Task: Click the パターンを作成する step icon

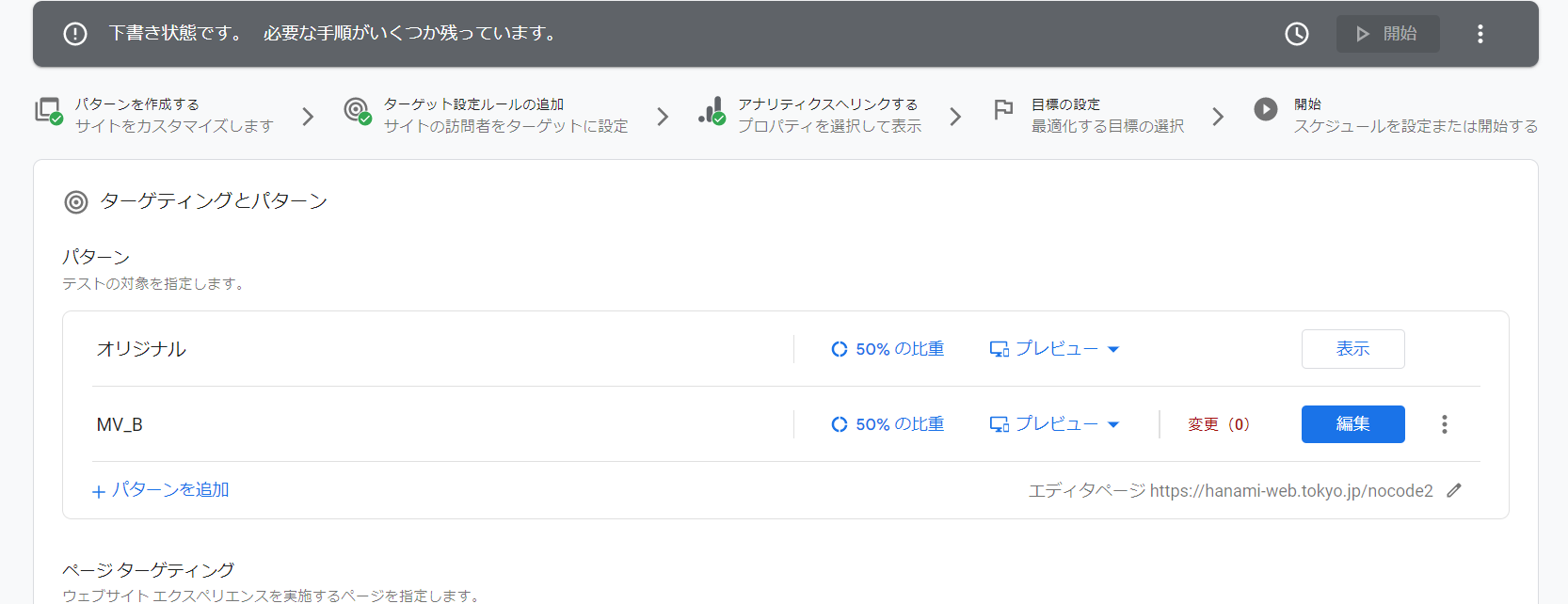Action: pos(48,111)
